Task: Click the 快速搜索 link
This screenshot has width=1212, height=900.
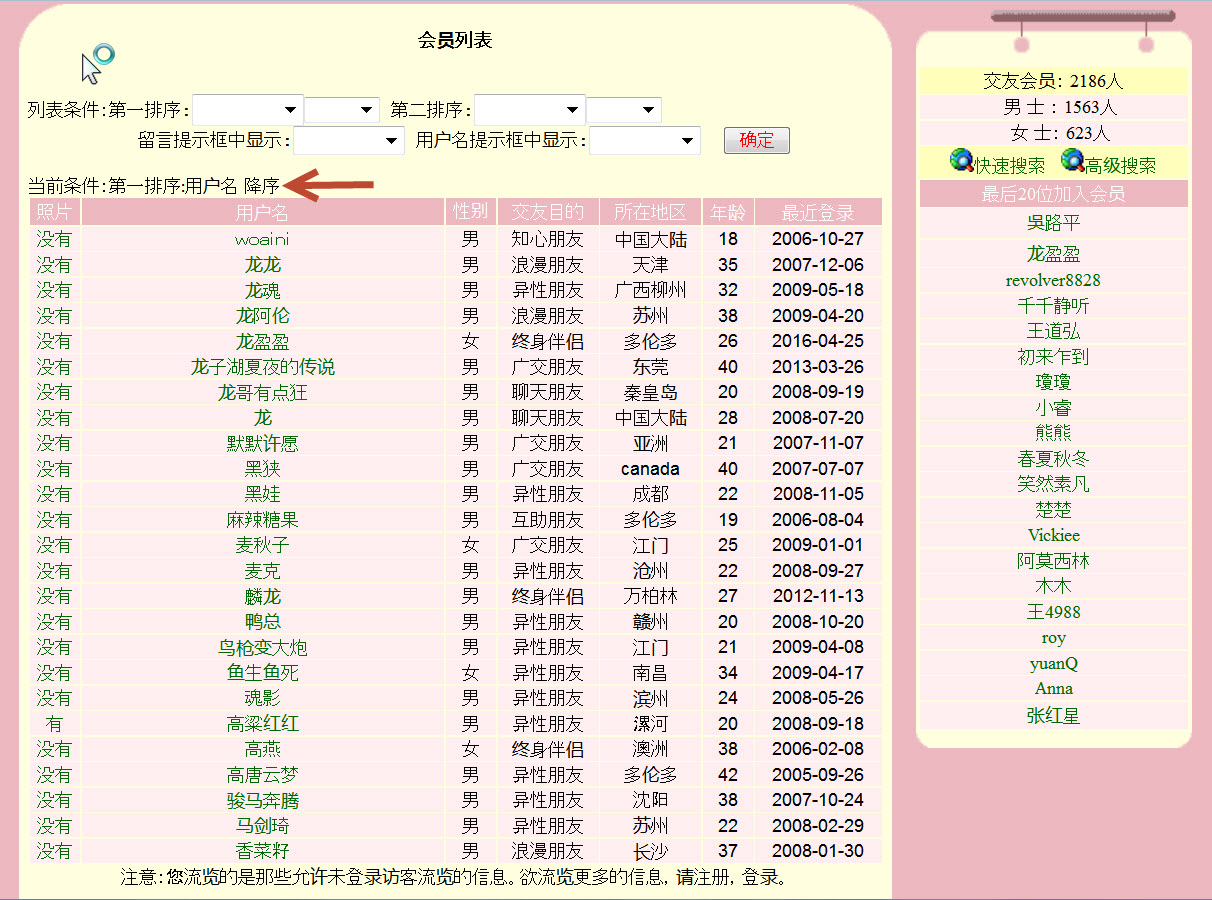Action: tap(1010, 166)
